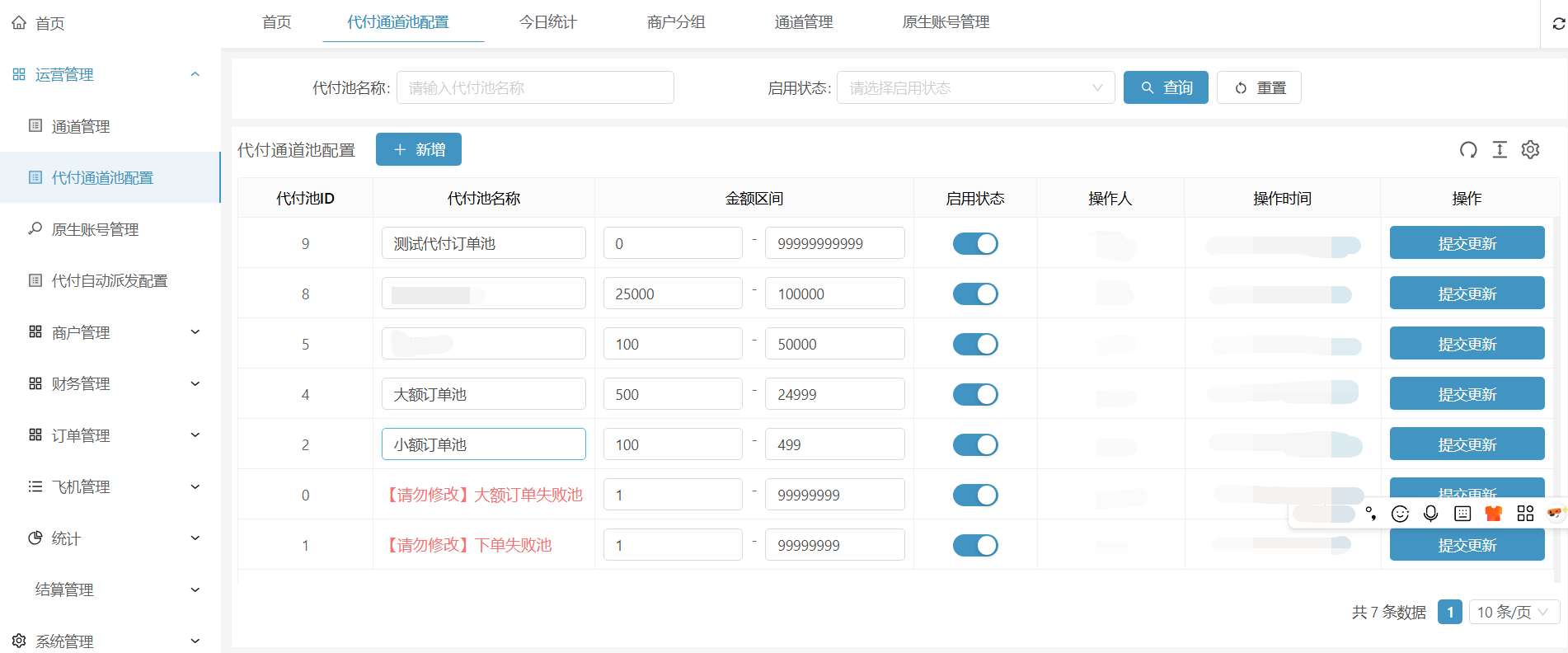
Task: Expand the 商户管理 menu
Action: [x=195, y=331]
